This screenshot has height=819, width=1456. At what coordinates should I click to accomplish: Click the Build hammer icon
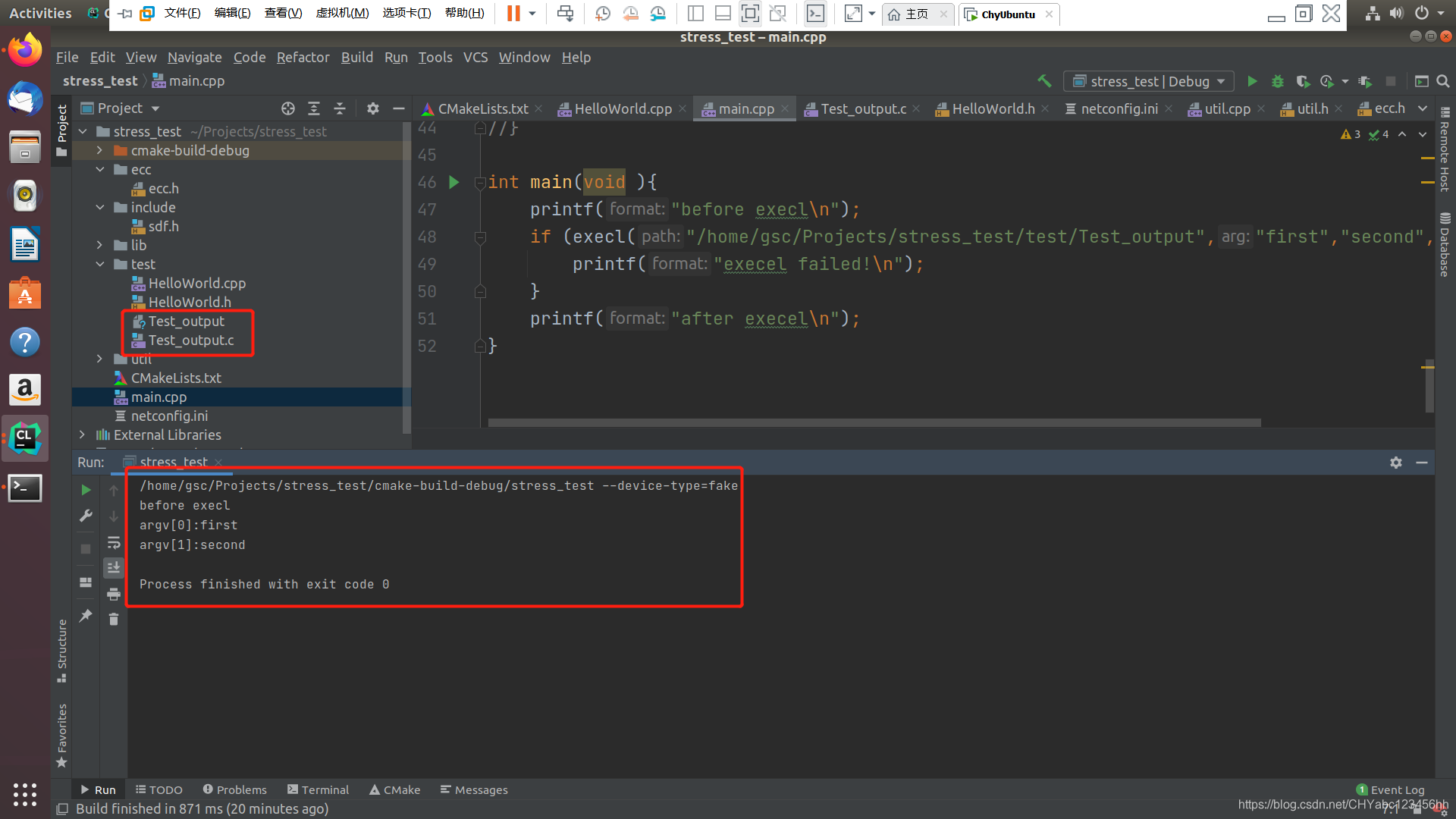(x=1044, y=81)
